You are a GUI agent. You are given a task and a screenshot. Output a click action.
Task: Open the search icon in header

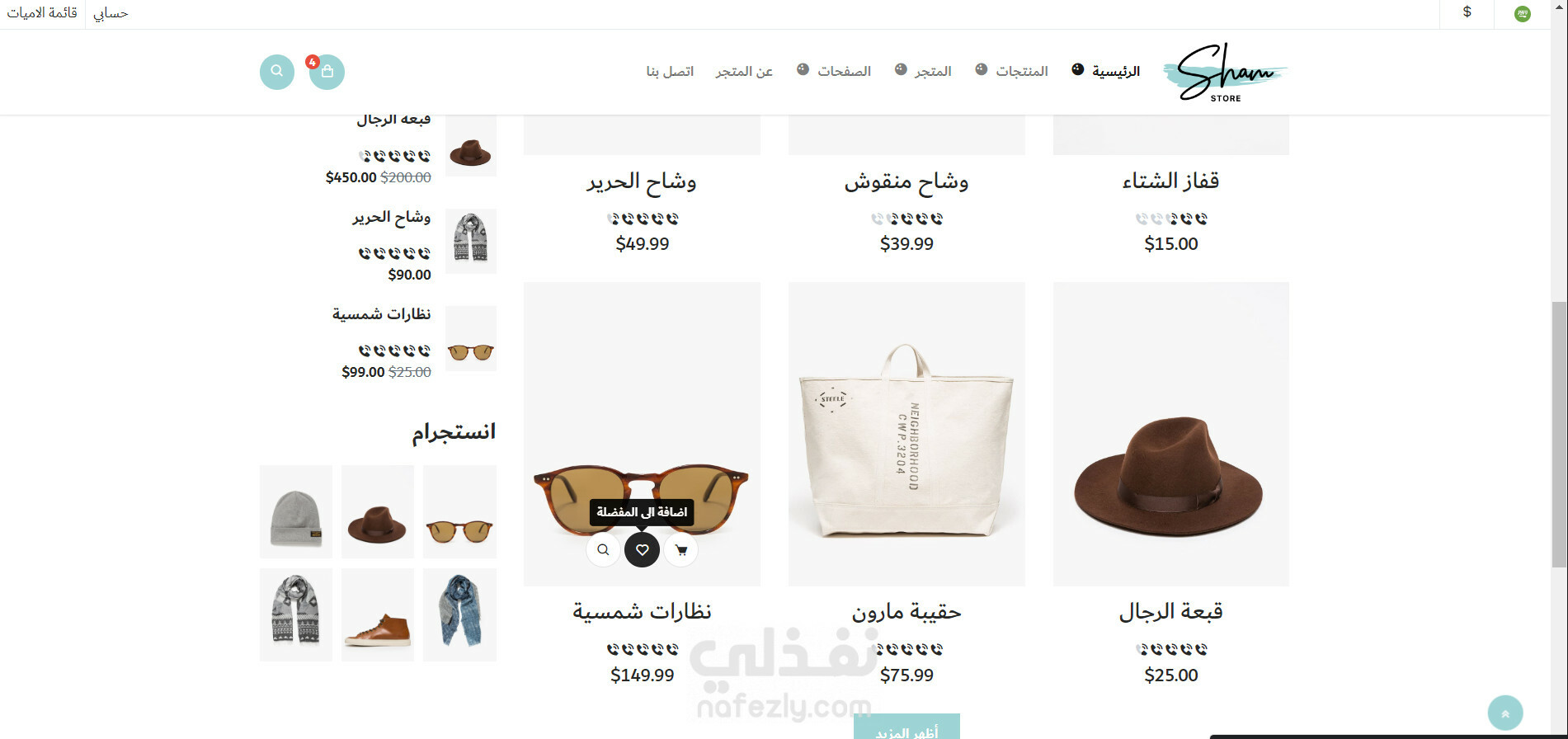tap(277, 72)
